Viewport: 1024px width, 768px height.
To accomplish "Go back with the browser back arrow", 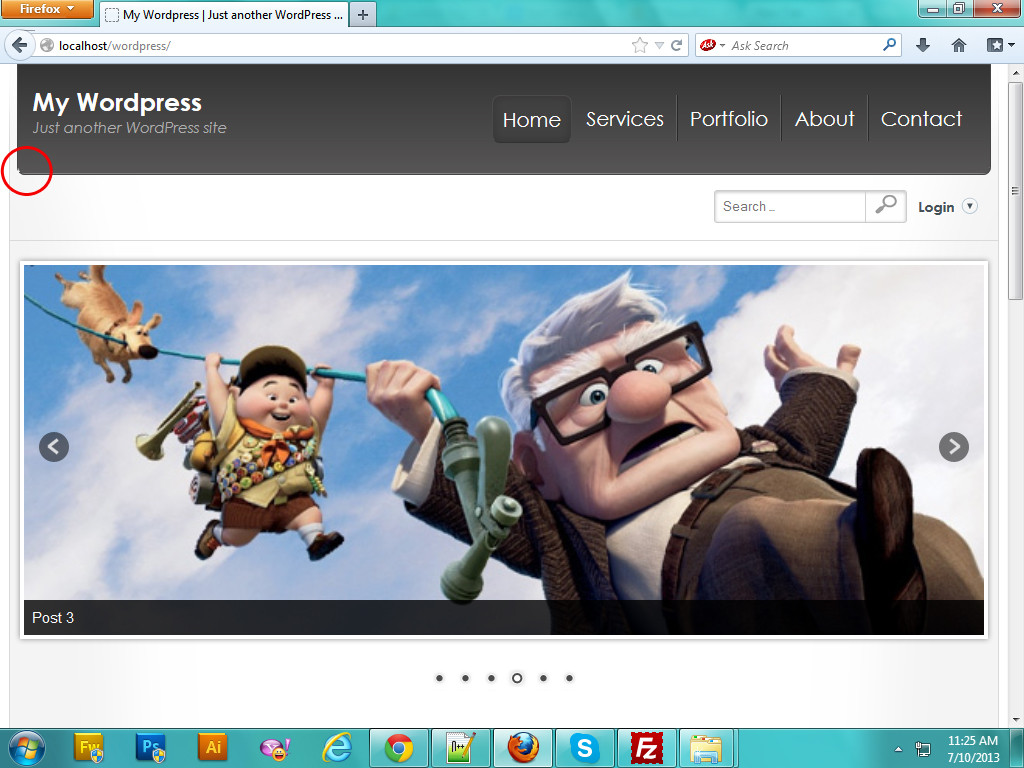I will coord(19,45).
